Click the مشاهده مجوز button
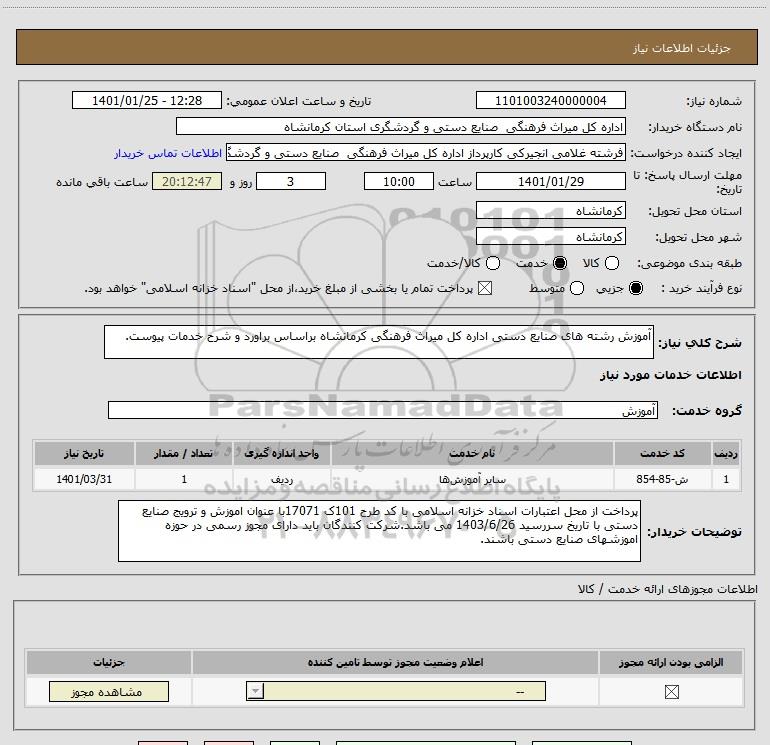The image size is (770, 745). (x=109, y=691)
